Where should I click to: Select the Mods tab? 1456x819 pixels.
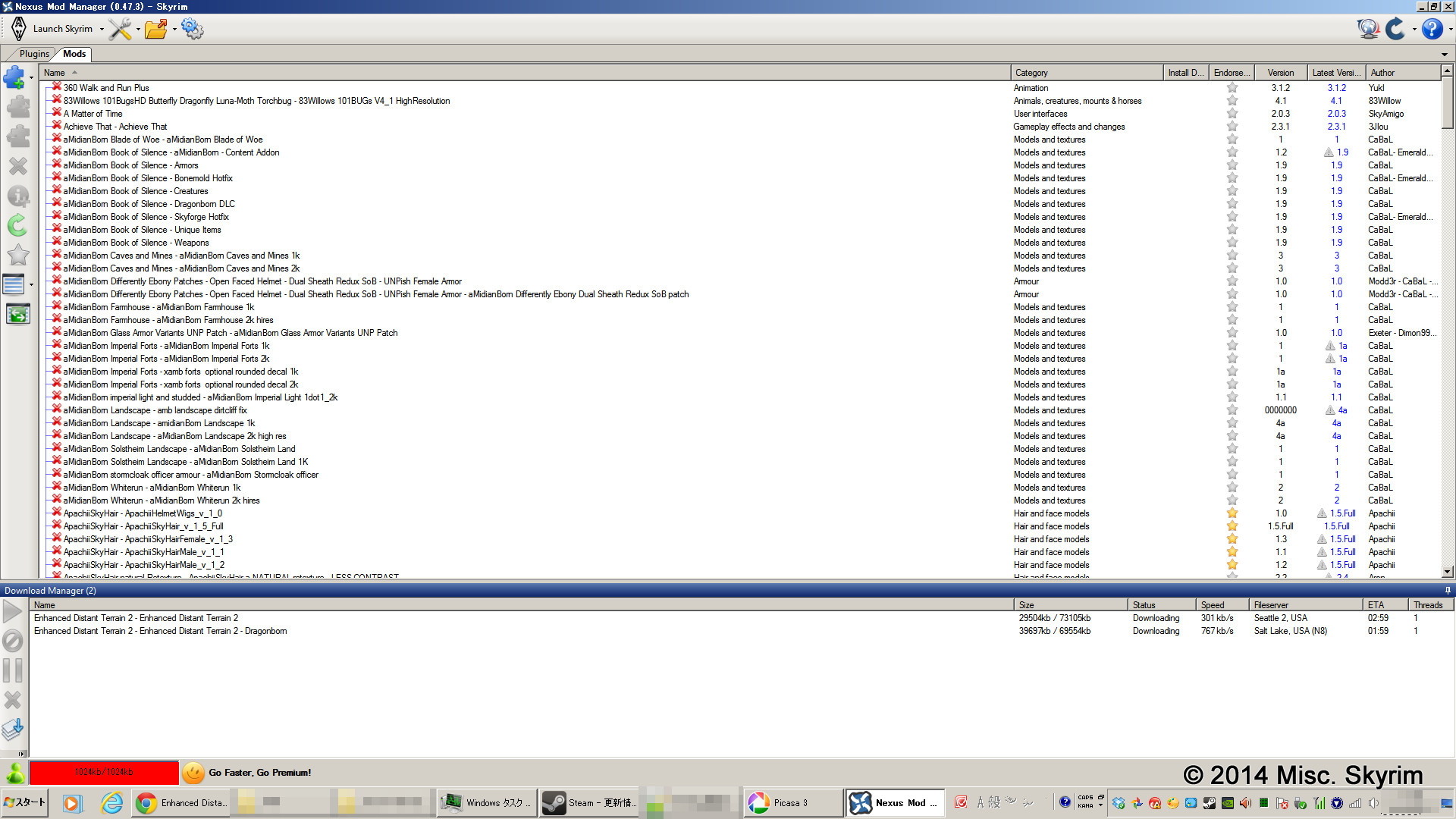(x=74, y=54)
